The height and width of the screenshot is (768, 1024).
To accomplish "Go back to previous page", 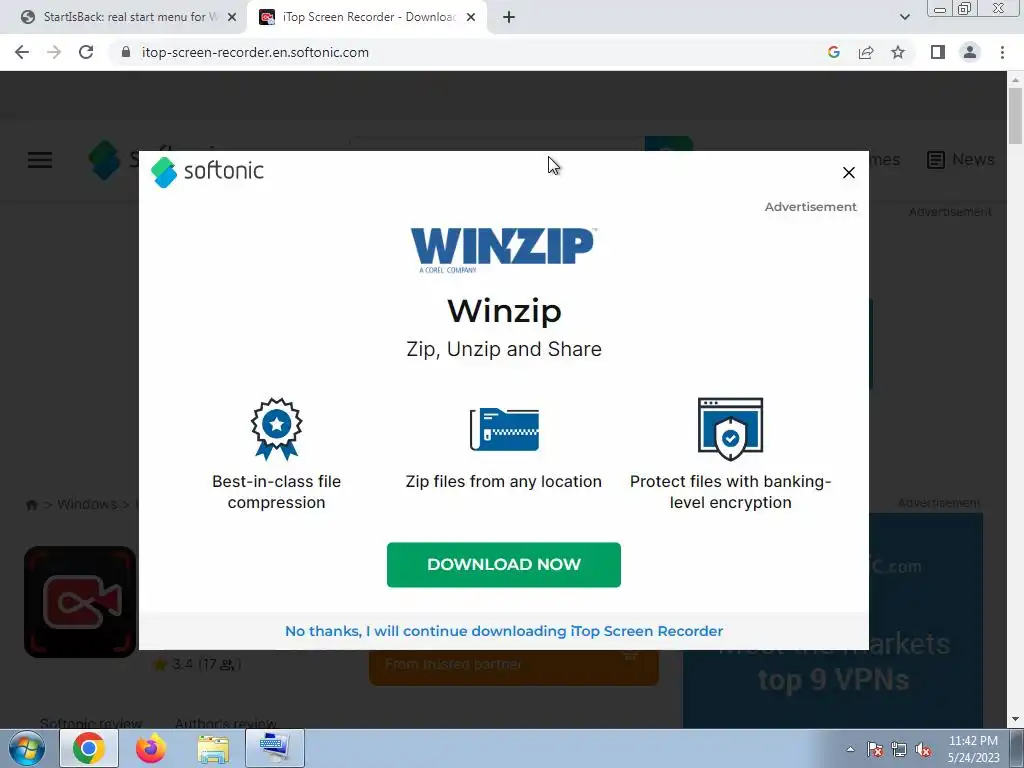I will [x=22, y=52].
